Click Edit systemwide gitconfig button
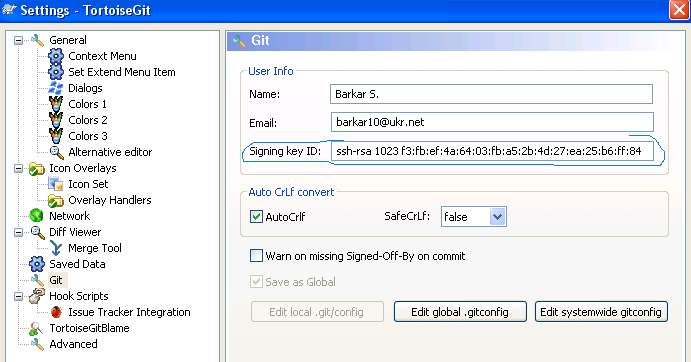 (x=601, y=312)
